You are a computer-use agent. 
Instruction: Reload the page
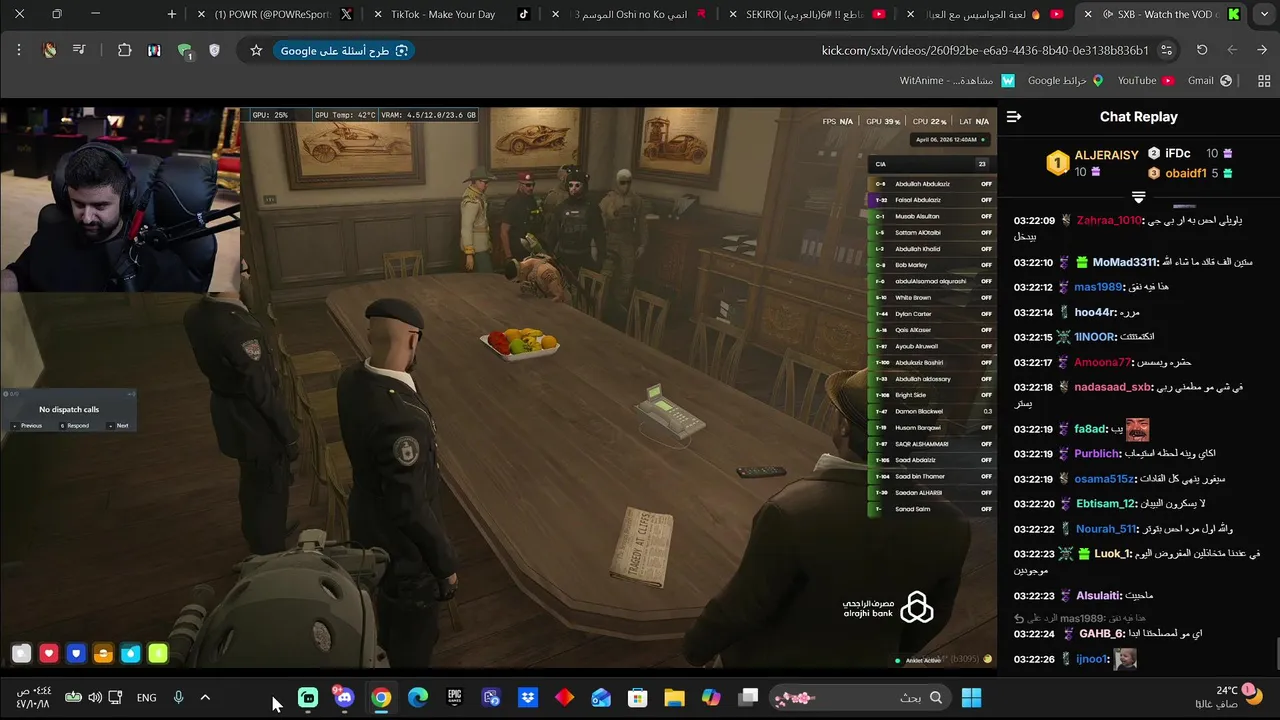1202,50
